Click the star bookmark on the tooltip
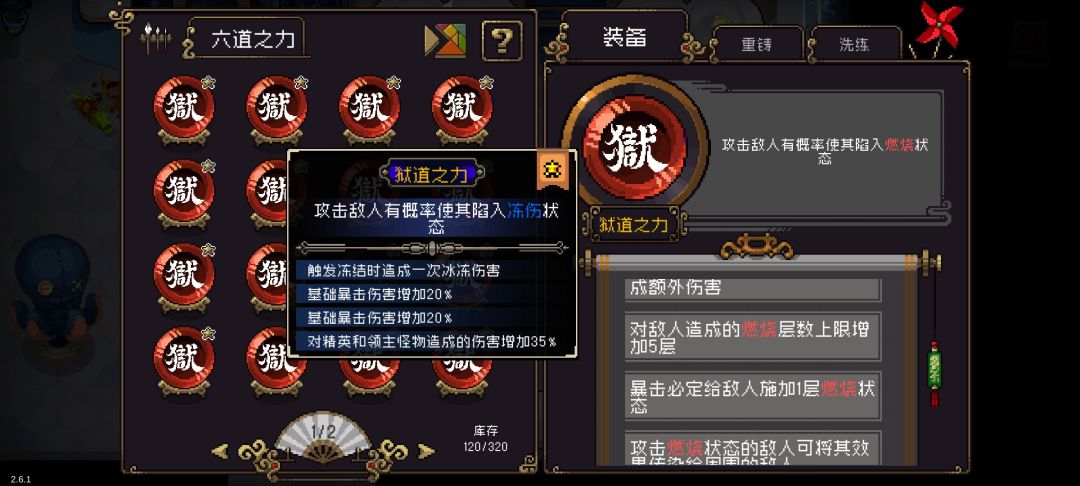 pos(552,169)
